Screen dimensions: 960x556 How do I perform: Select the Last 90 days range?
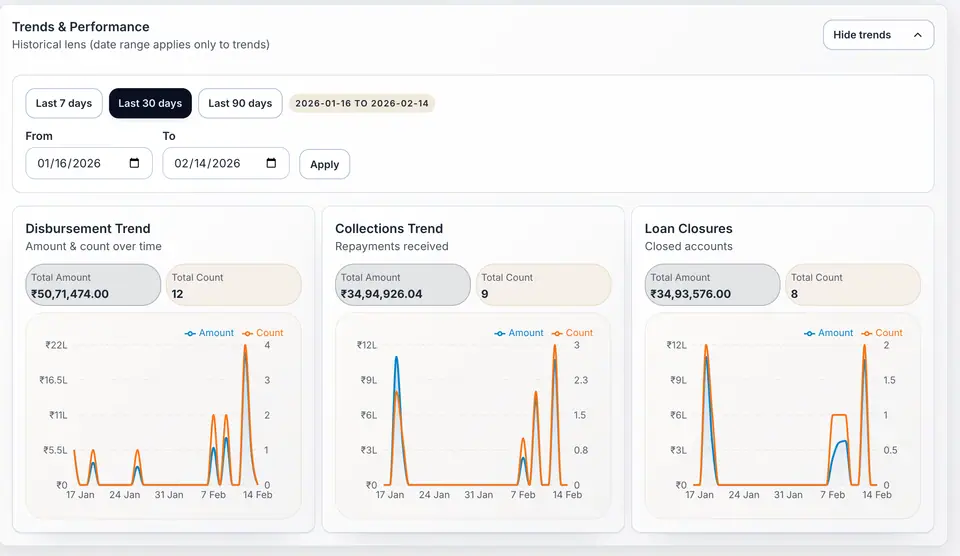tap(240, 103)
